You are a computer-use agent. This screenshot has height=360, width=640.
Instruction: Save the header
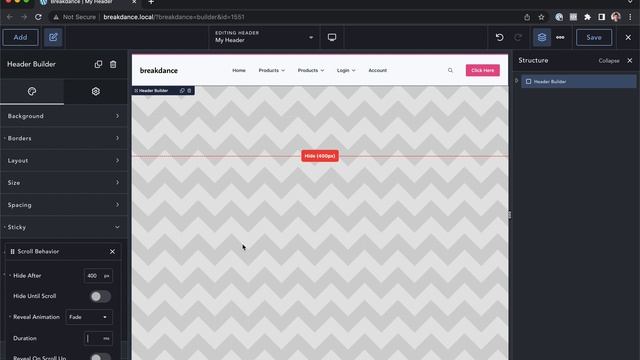click(x=594, y=38)
